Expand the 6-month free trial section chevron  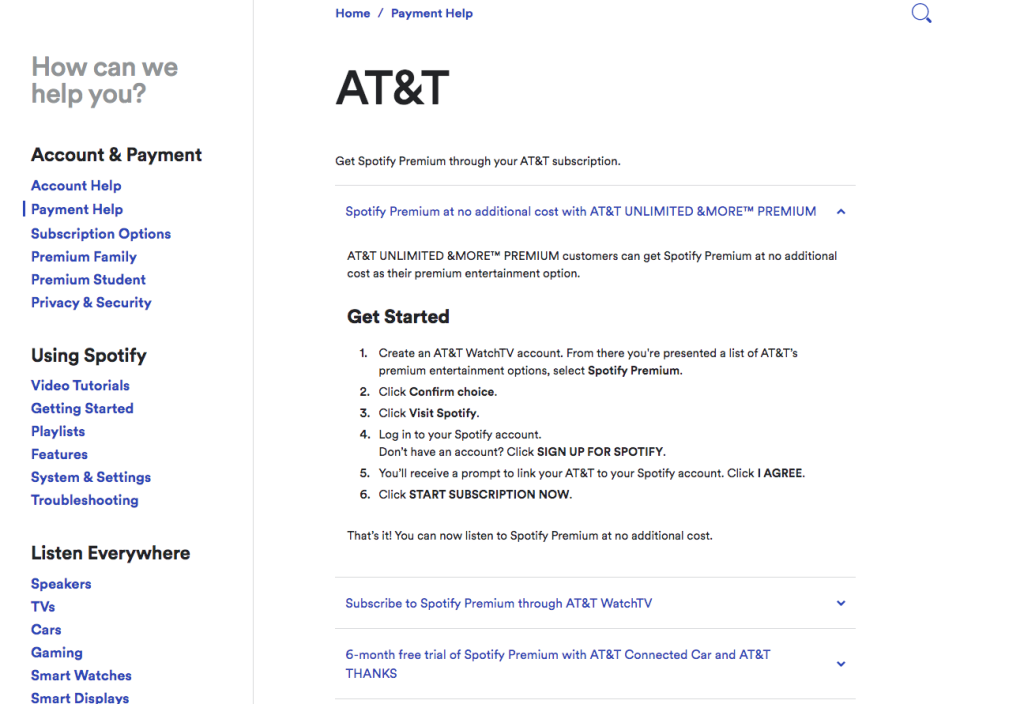click(841, 664)
